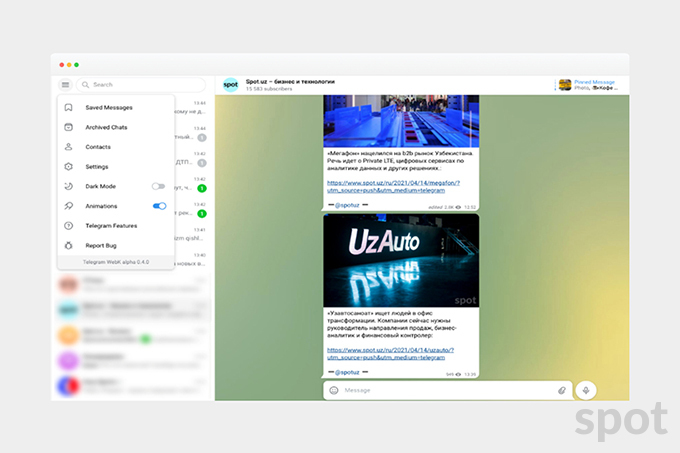Choose Report Bug in the menu
The height and width of the screenshot is (453, 680).
(x=116, y=246)
